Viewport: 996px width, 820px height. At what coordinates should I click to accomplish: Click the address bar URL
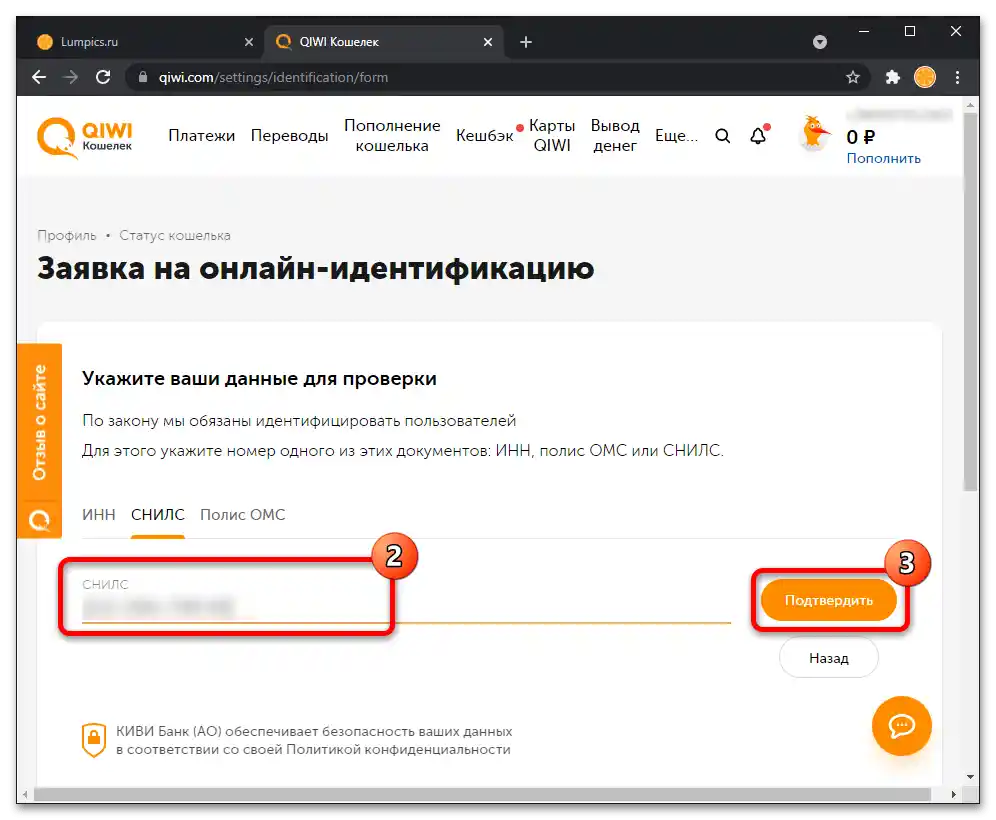click(x=273, y=77)
